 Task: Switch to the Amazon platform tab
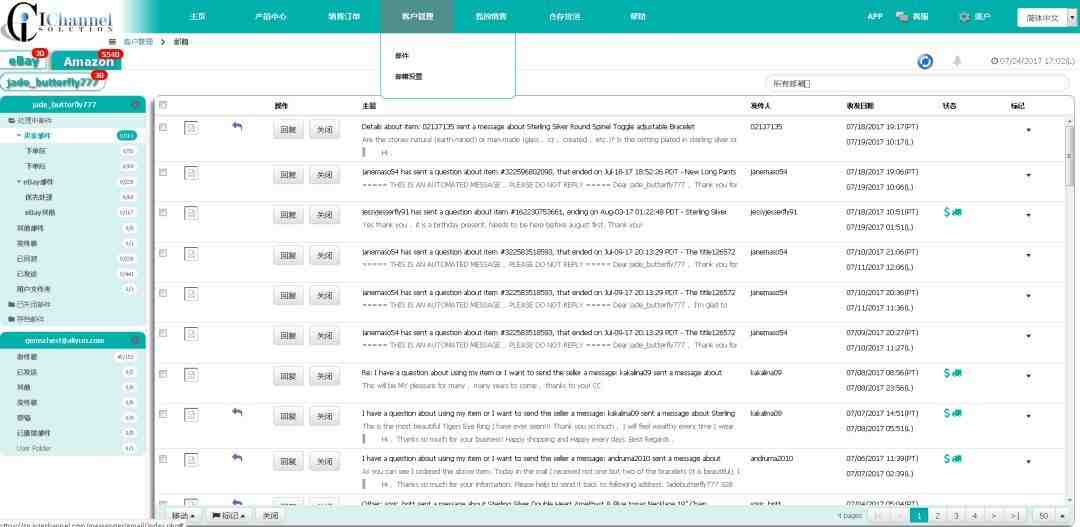pos(87,61)
